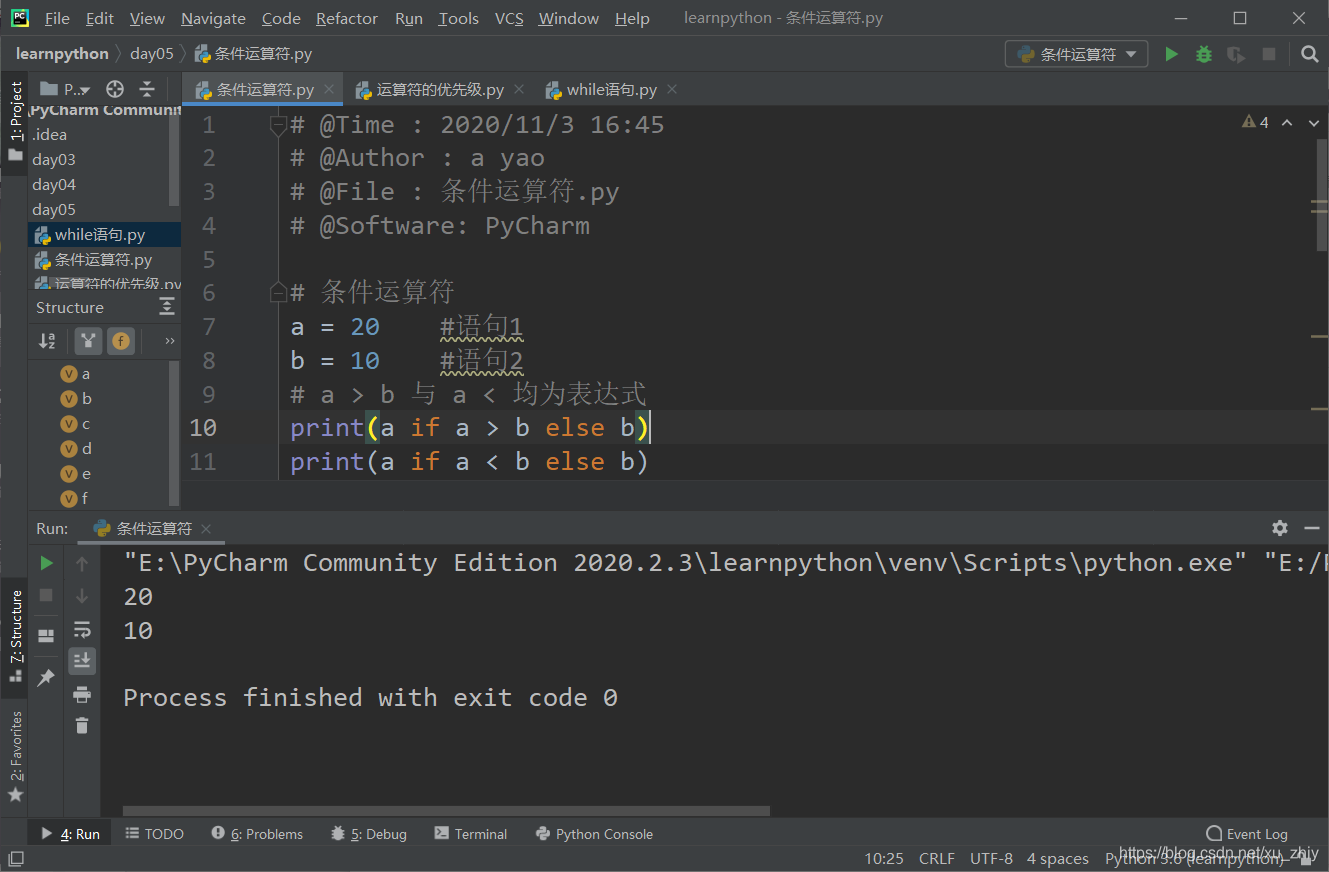Image resolution: width=1329 pixels, height=872 pixels.
Task: Click the Run with Coverage shield icon
Action: click(x=1236, y=54)
